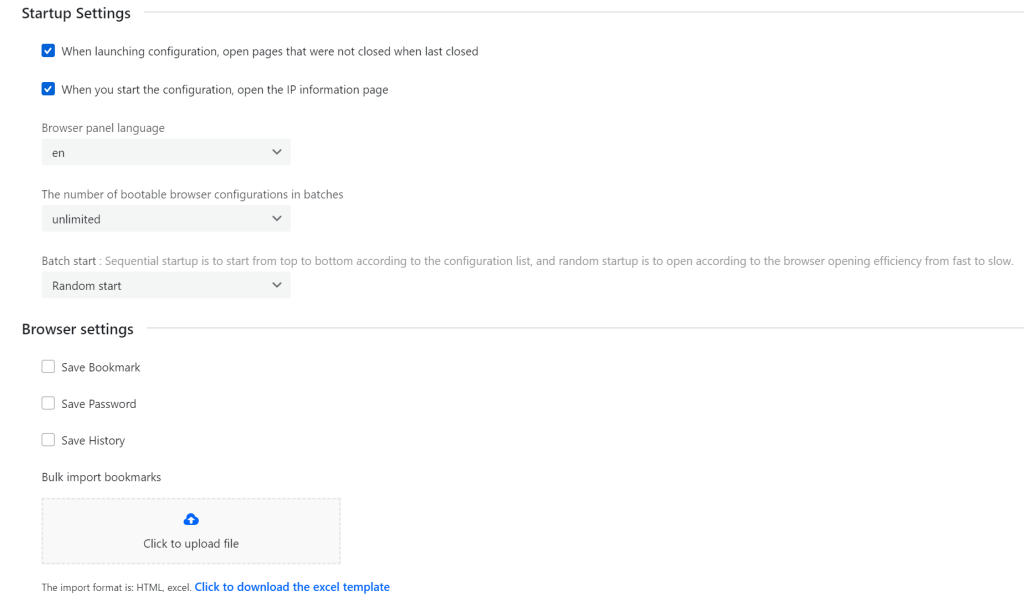Open the Random start batch dropdown

point(166,286)
